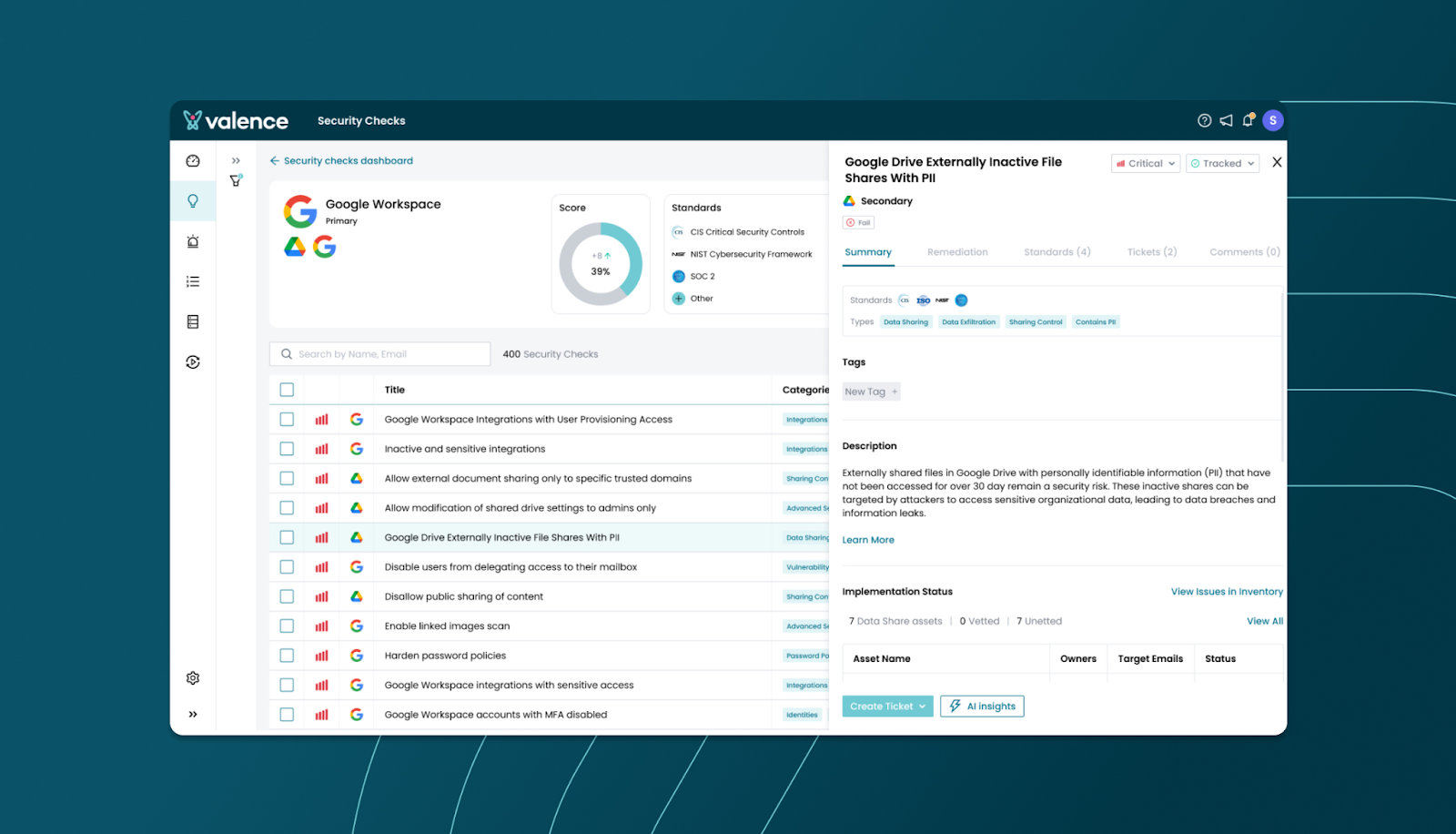Expand the Create Ticket dropdown arrow
The width and height of the screenshot is (1456, 834).
923,706
